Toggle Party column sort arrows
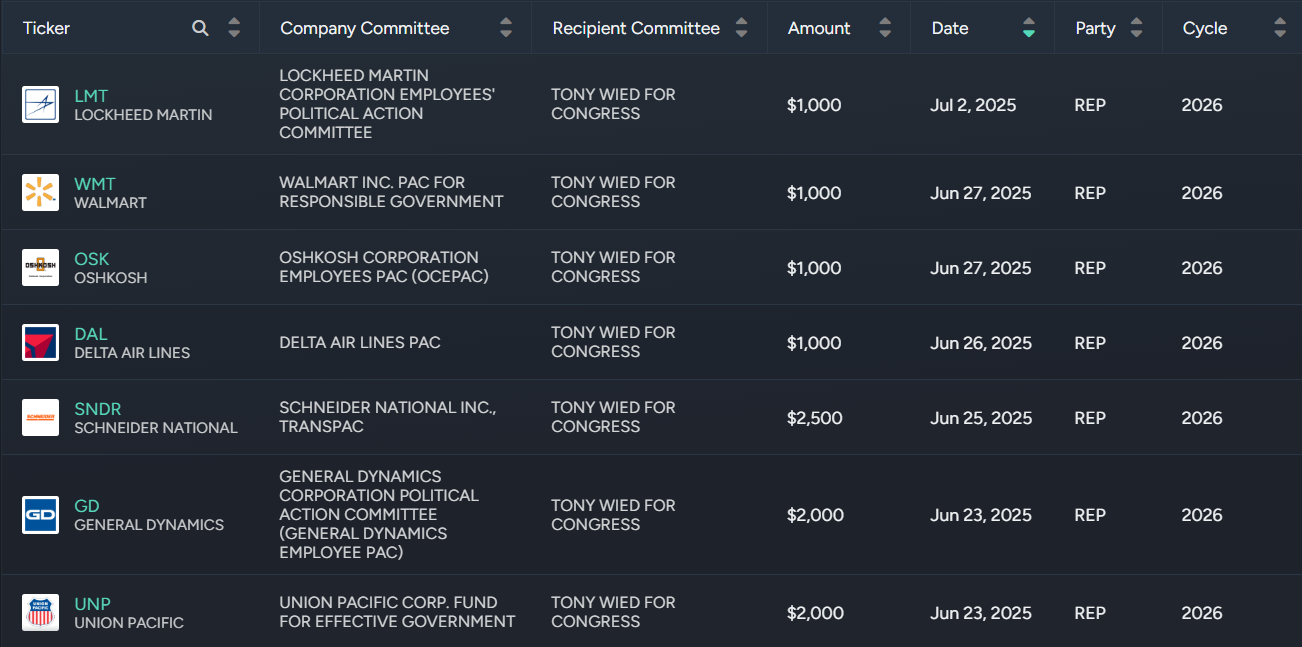This screenshot has height=647, width=1302. coord(1136,28)
